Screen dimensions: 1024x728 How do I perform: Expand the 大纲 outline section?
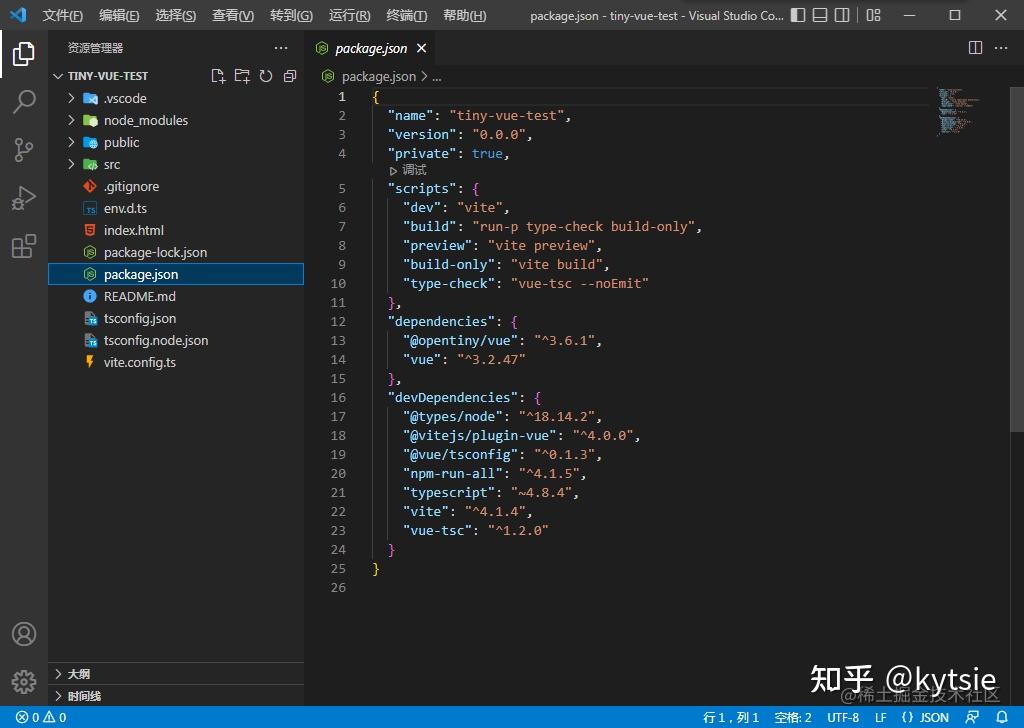pyautogui.click(x=78, y=674)
